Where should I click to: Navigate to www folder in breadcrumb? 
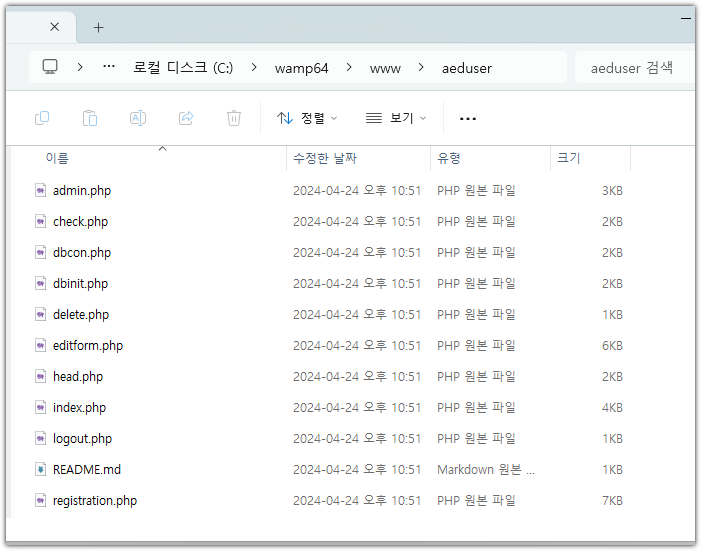(385, 68)
